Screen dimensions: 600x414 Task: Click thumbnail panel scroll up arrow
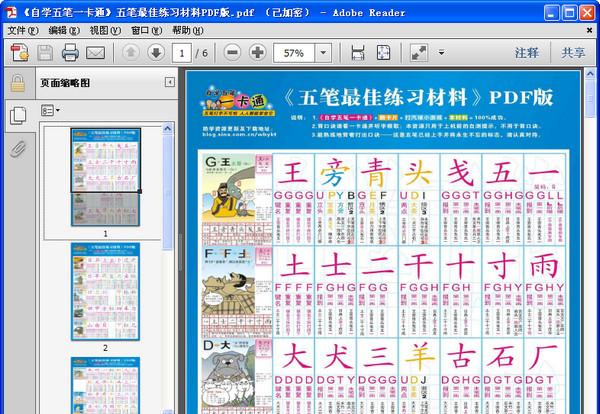pos(168,129)
